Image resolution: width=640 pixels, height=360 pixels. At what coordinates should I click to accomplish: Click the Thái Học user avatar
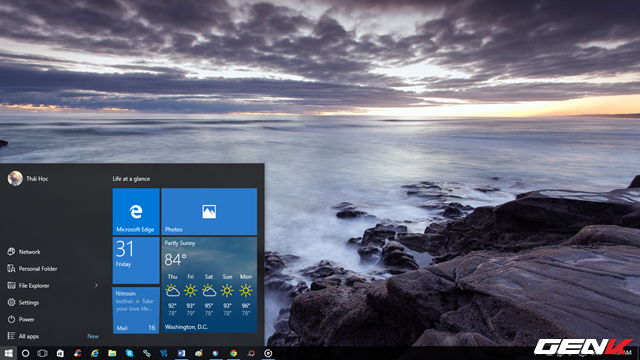(15, 178)
